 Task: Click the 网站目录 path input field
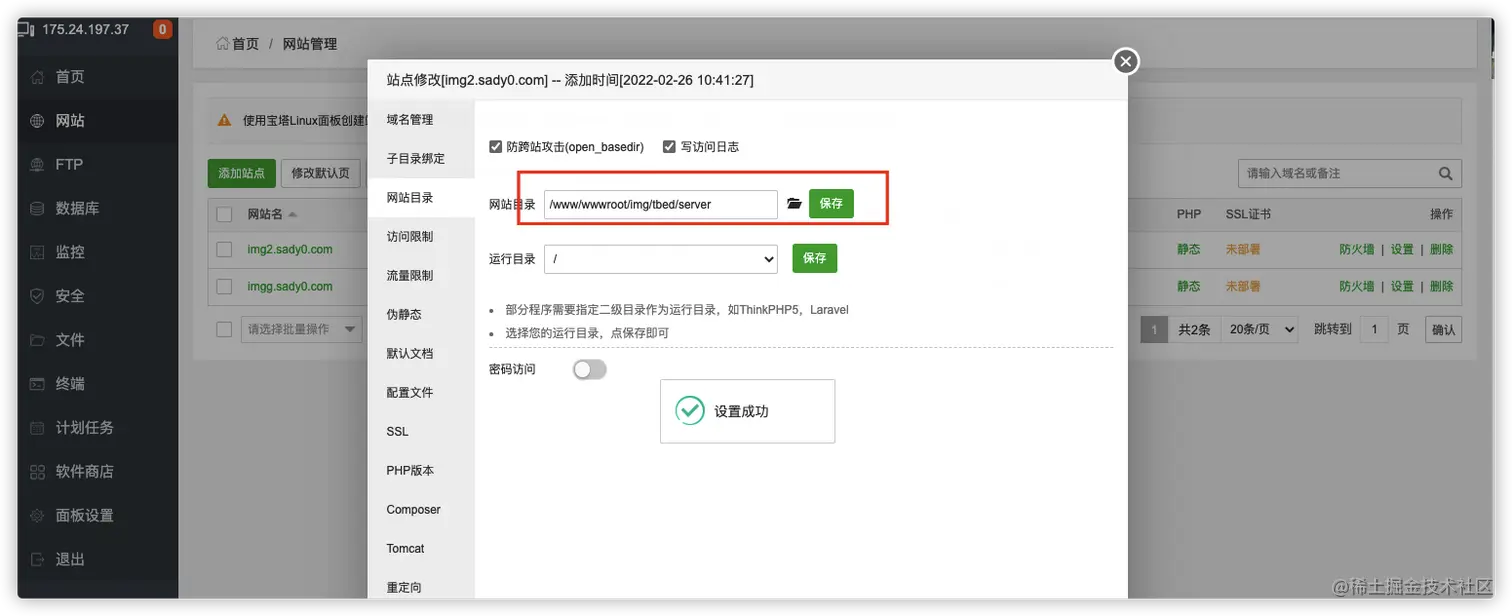pos(661,204)
